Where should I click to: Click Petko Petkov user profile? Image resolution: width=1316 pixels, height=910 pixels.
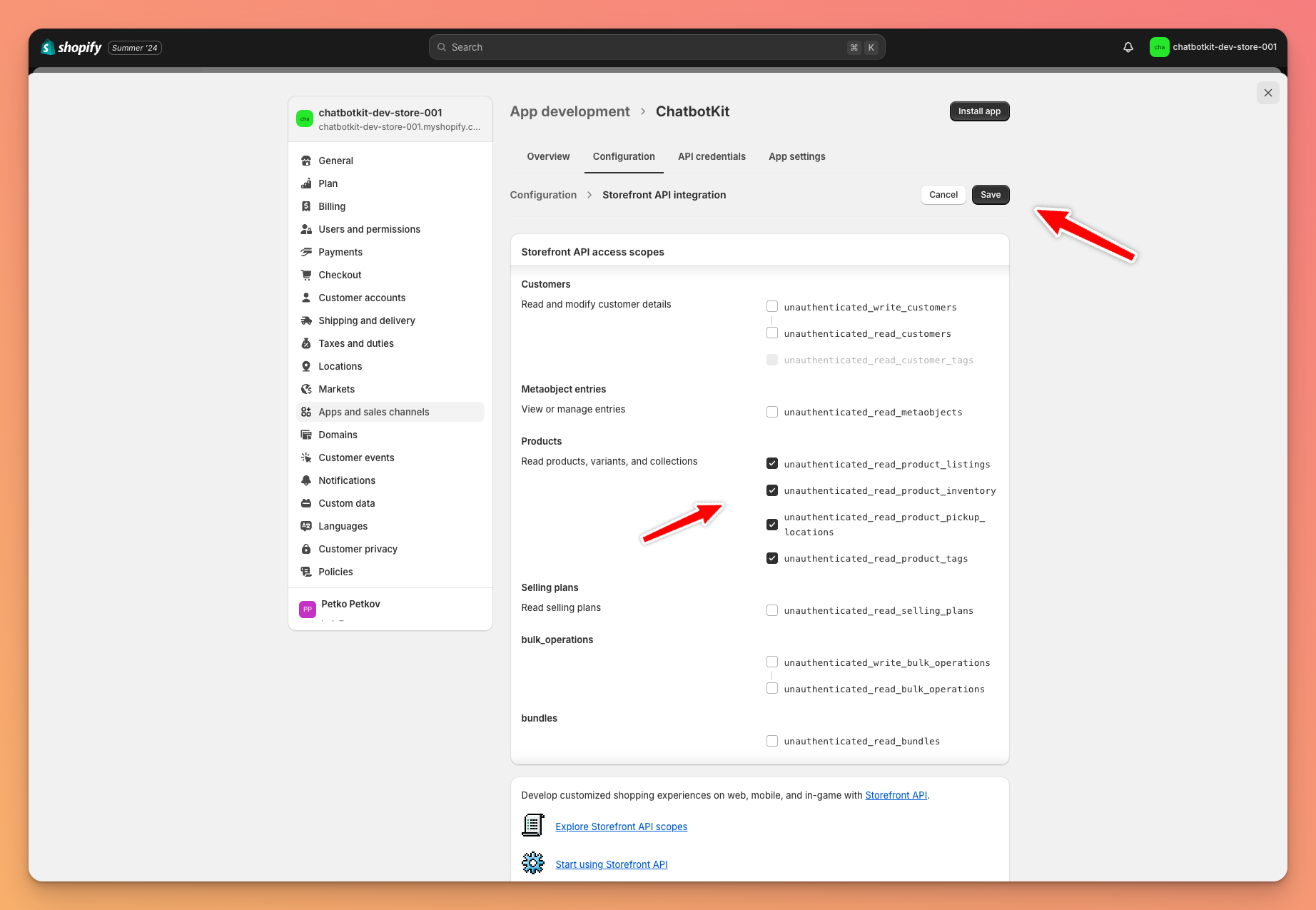coord(390,609)
